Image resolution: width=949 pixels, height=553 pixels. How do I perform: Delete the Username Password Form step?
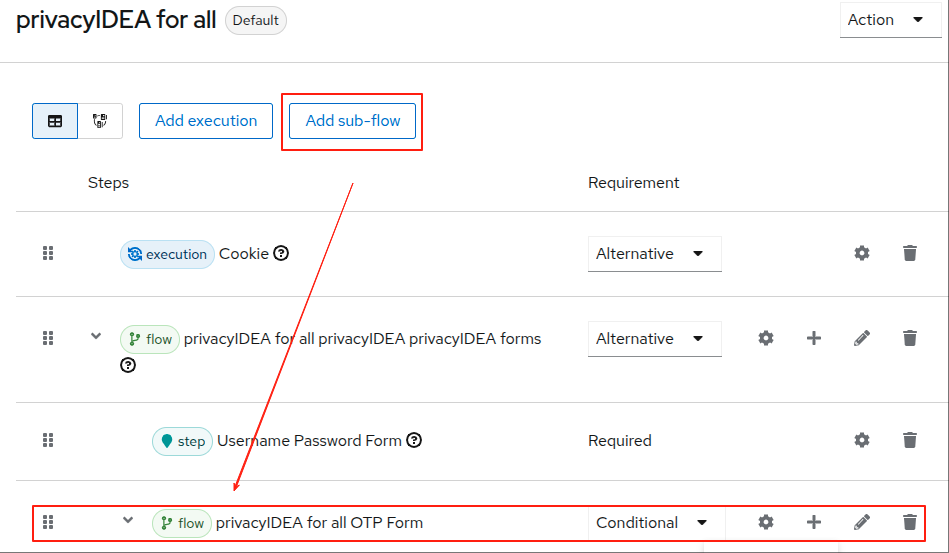910,440
